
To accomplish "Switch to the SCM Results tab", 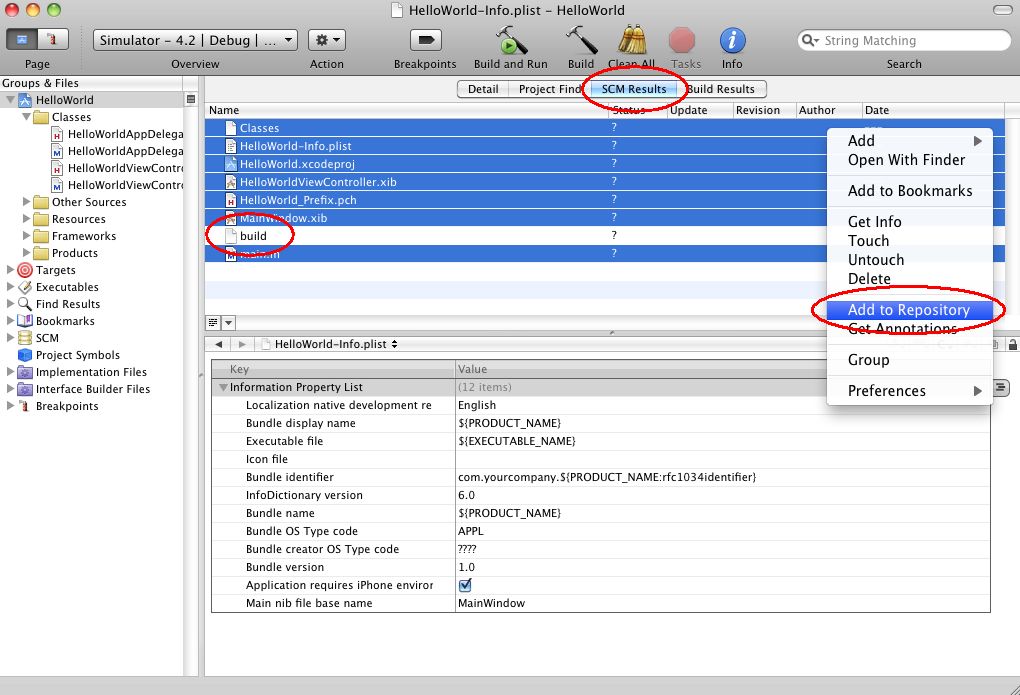I will pyautogui.click(x=634, y=89).
